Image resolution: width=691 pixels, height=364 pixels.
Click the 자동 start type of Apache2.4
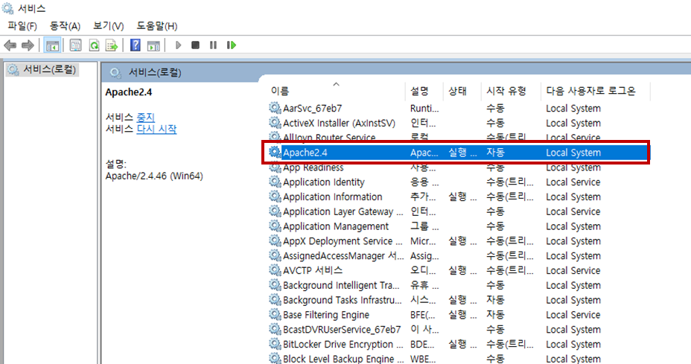click(x=495, y=152)
